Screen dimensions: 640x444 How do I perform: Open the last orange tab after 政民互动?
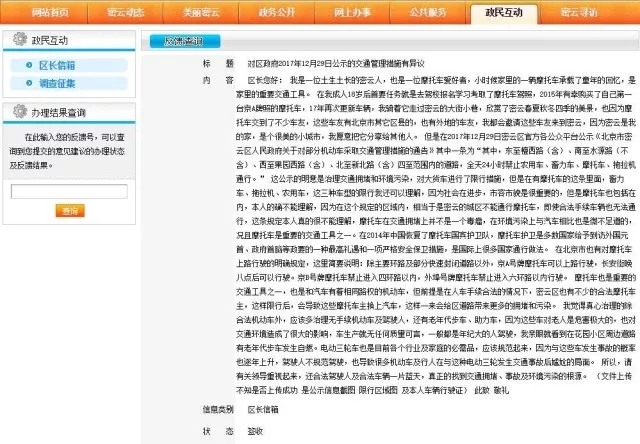[579, 13]
